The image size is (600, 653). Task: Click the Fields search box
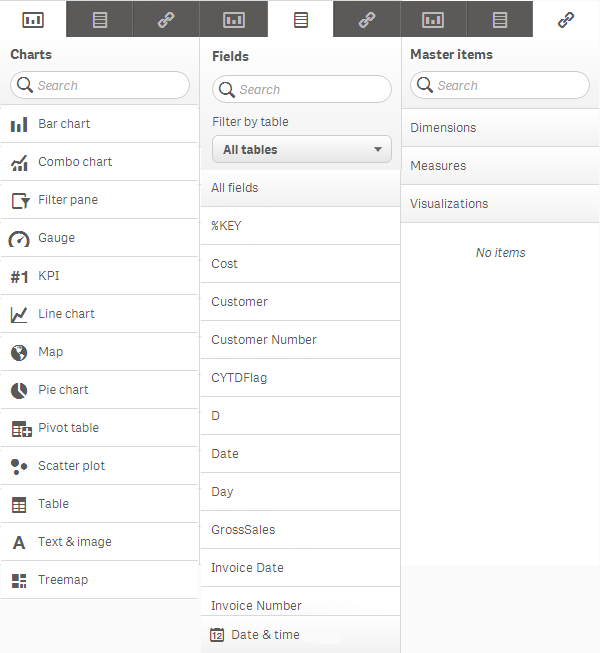pos(310,90)
